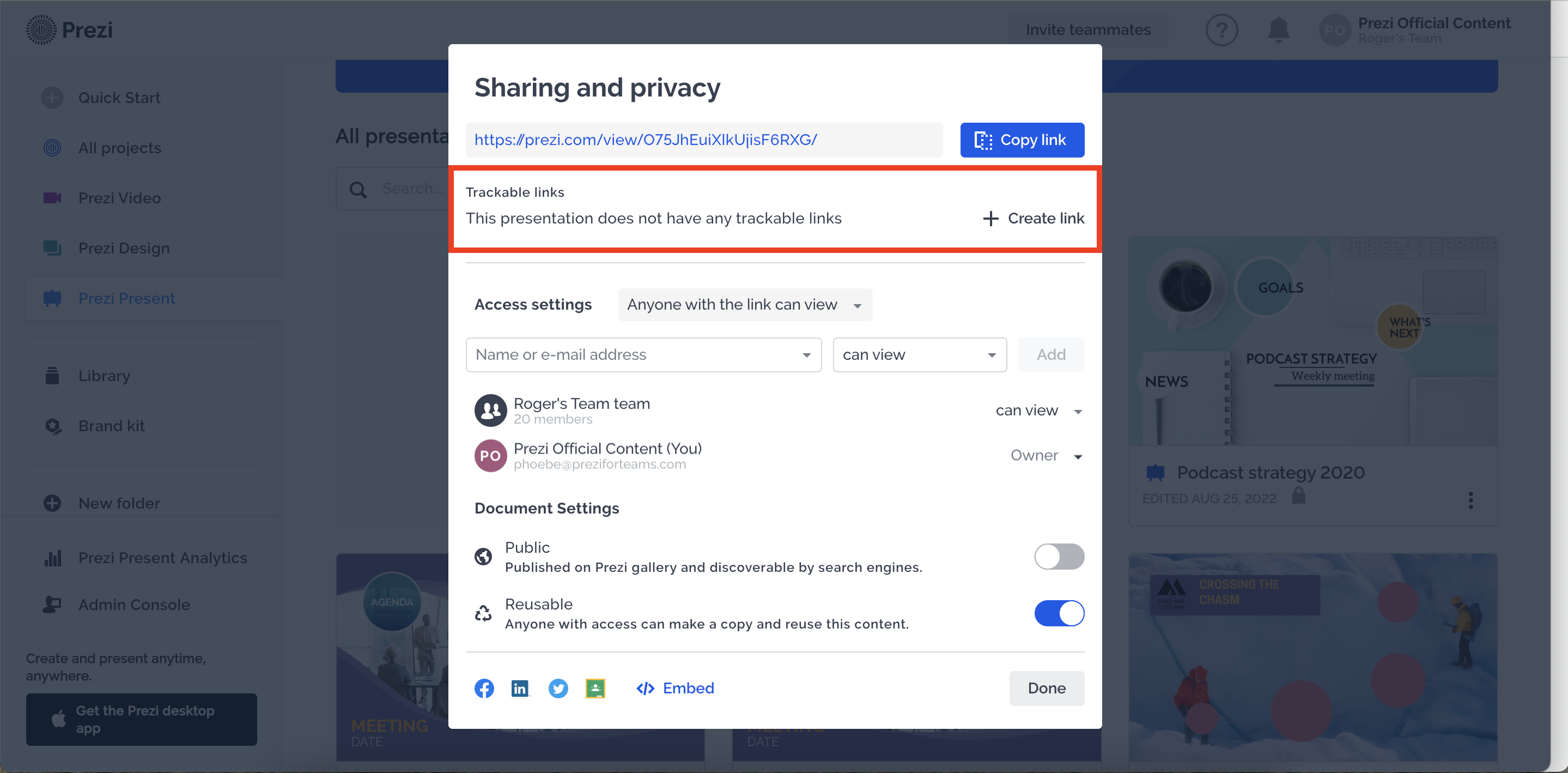
Task: Click Done to close dialog
Action: (x=1047, y=689)
